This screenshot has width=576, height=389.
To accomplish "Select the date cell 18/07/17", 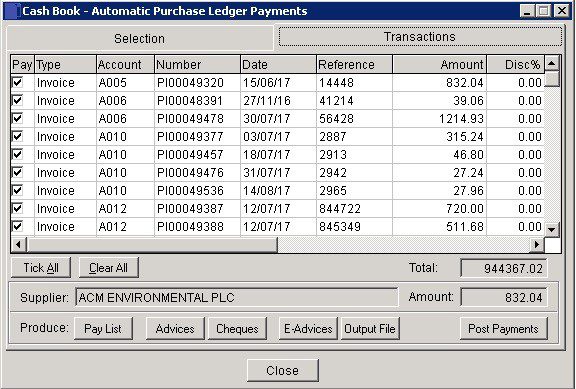I will point(278,154).
